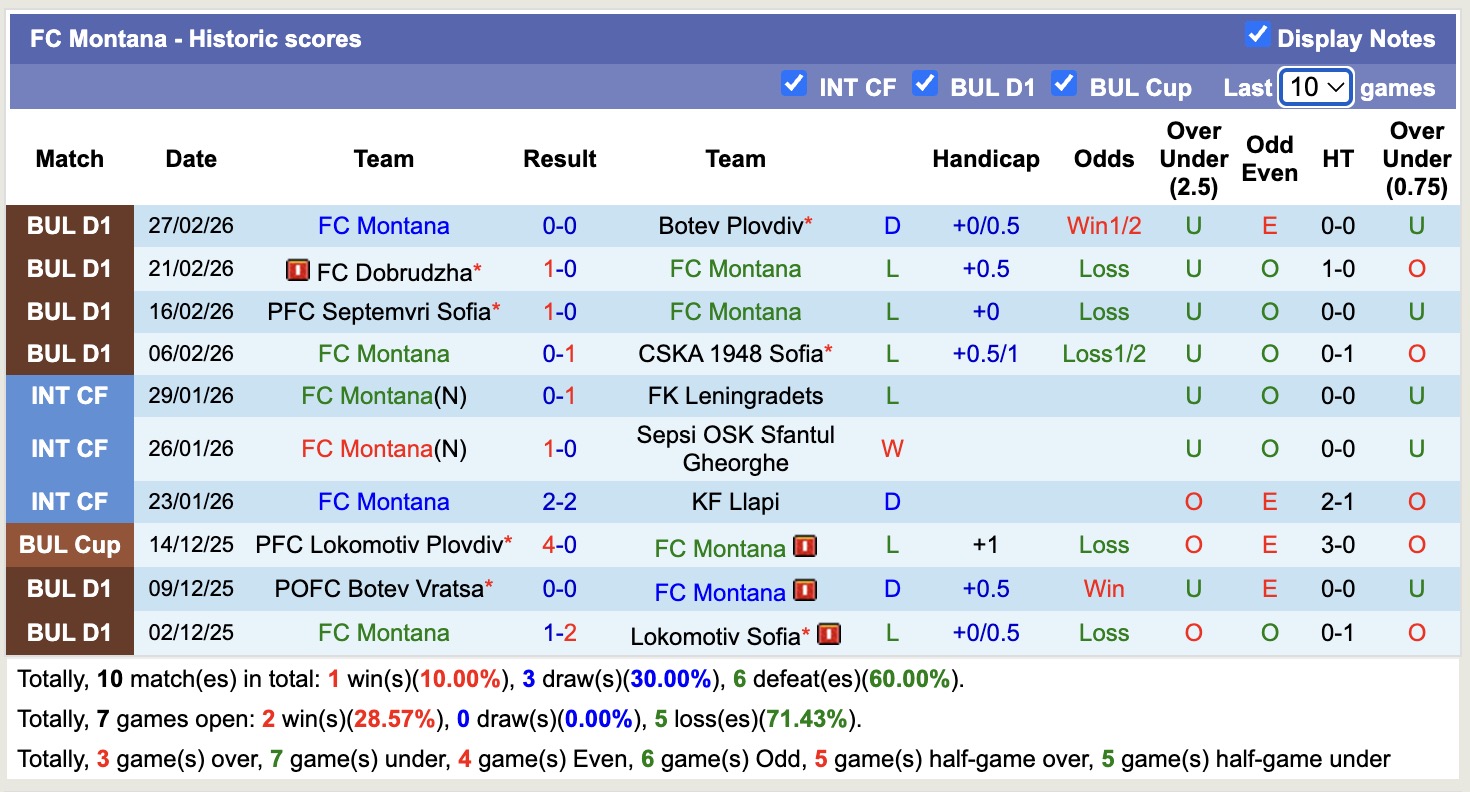Toggle the Display Notes checkbox
Screen dimensions: 1470x792
click(x=1257, y=36)
